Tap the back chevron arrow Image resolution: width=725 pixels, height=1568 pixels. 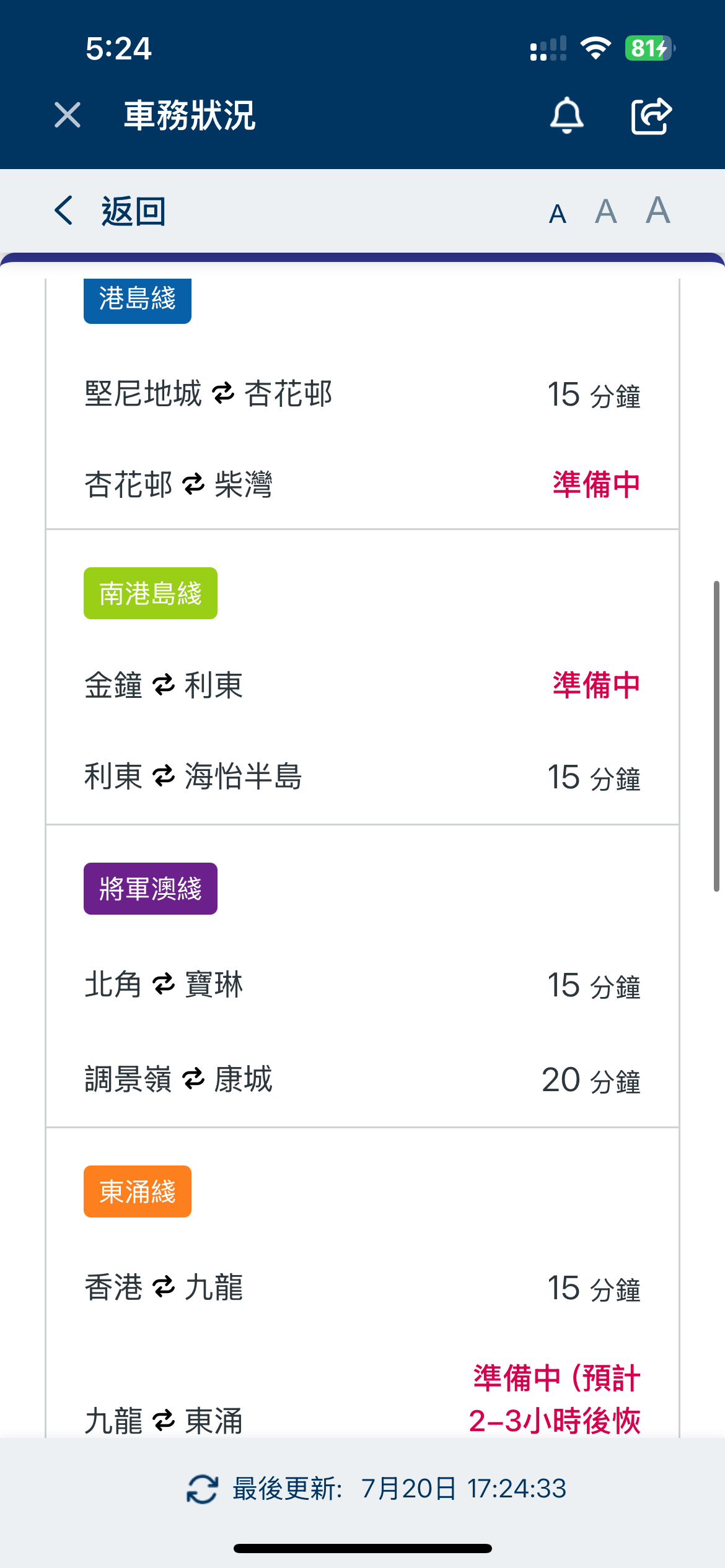64,211
